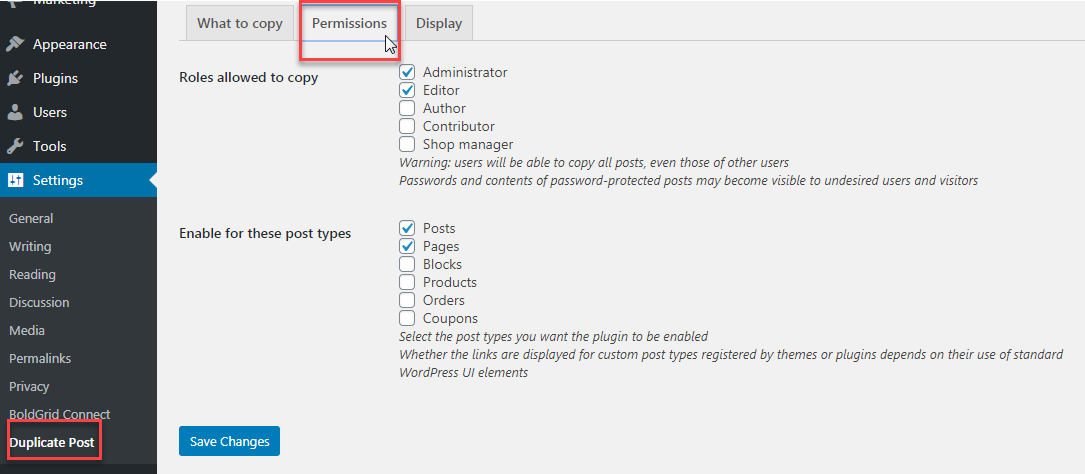Tick the Contributor role checkbox
This screenshot has height=474, width=1085.
pos(407,126)
